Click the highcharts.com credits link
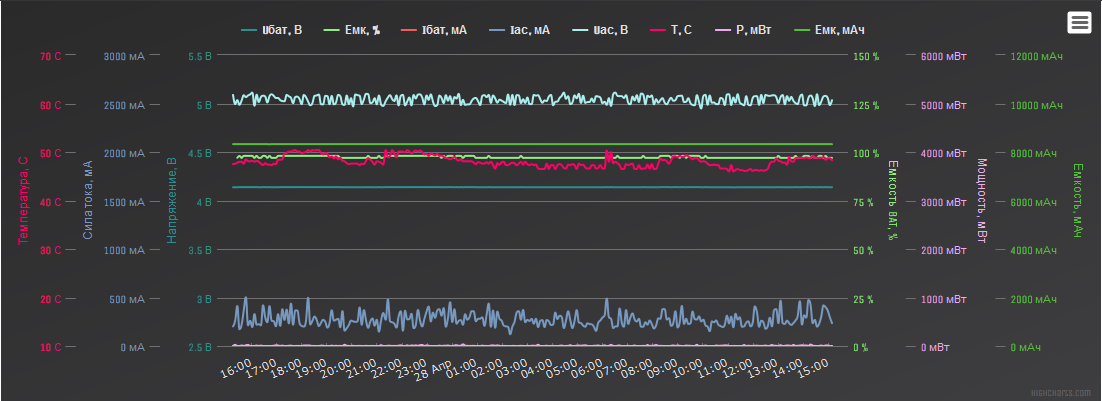This screenshot has height=401, width=1102. (1064, 393)
